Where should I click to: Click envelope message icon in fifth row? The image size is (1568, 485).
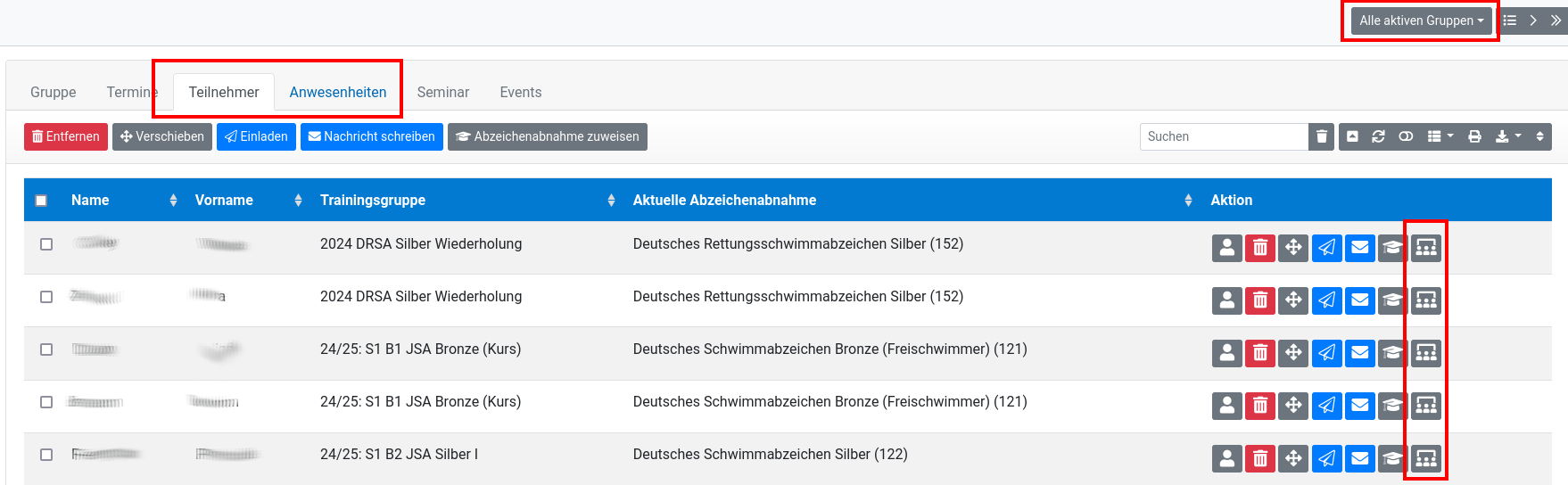1360,458
